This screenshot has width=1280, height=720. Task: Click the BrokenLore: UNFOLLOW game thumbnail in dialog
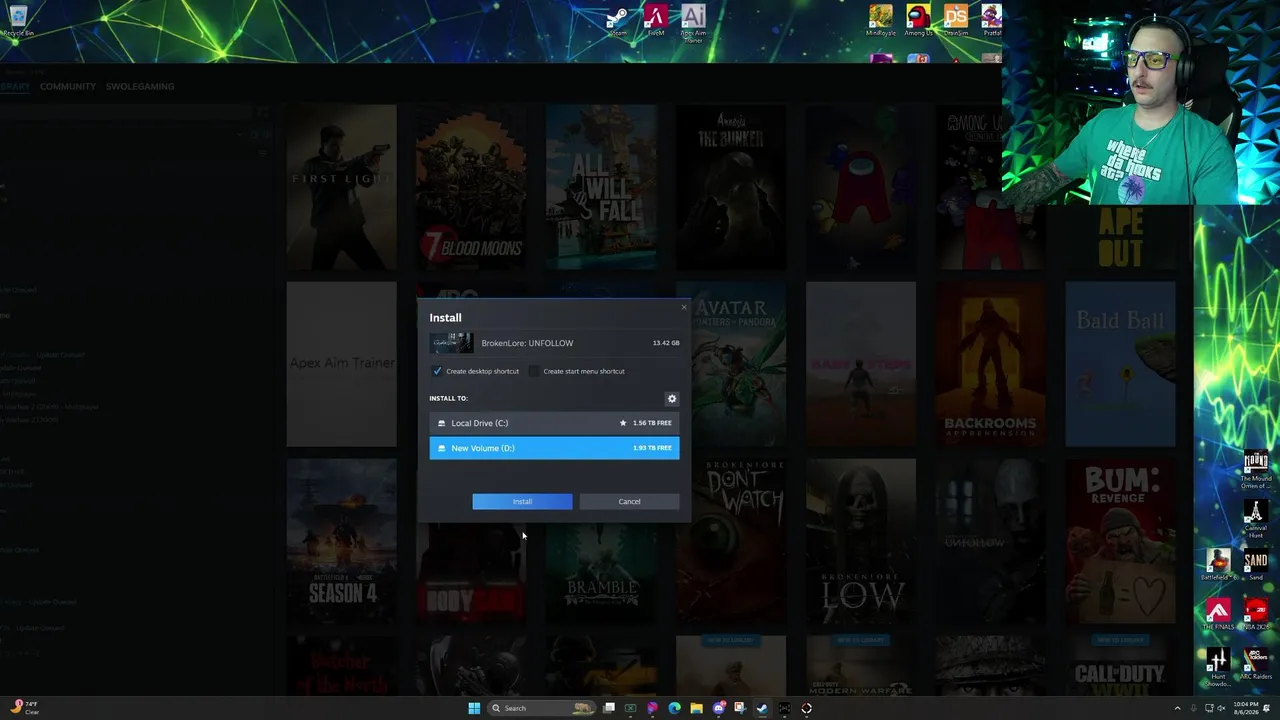coord(452,343)
